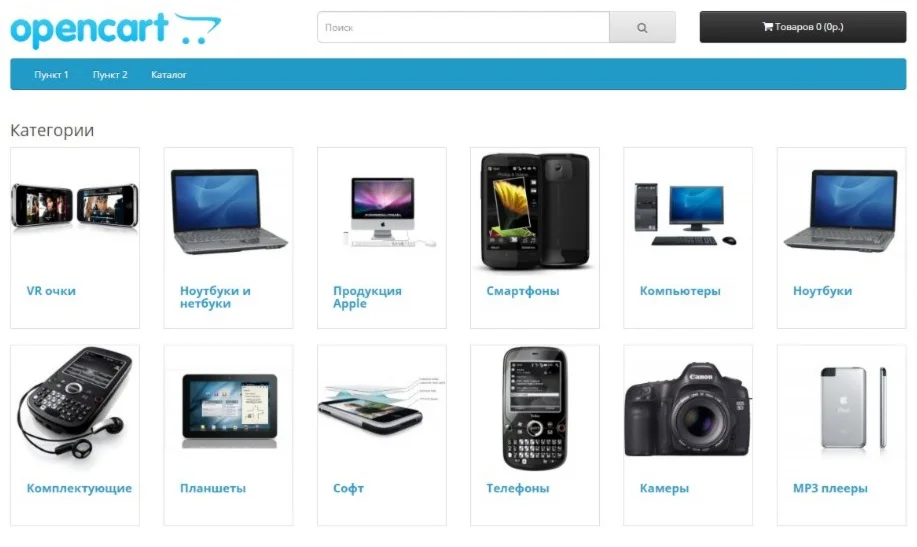
Task: Open the Смартфоны category link
Action: [x=523, y=291]
